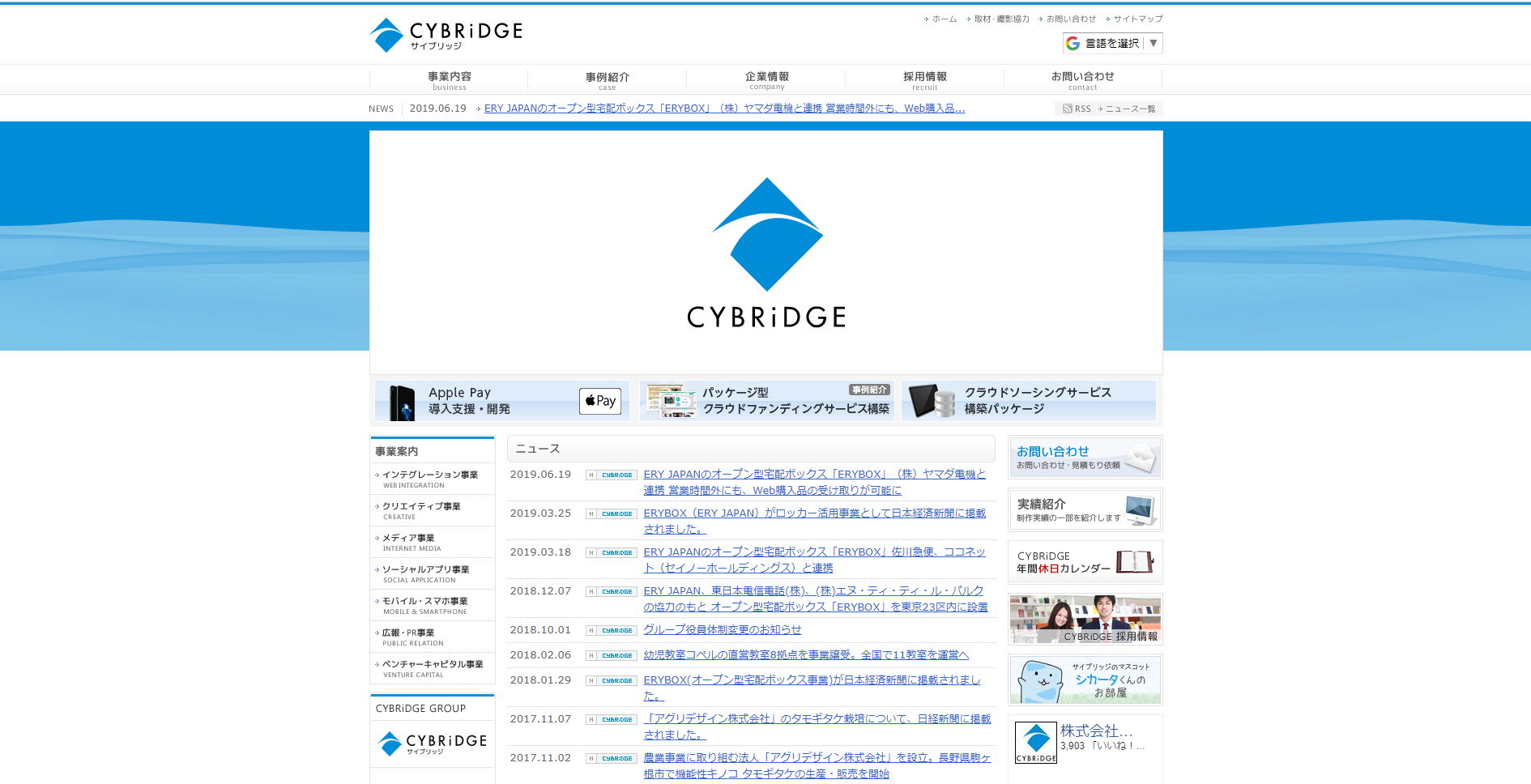Open 2018.12.07 東京23区内に設置 article
Screen dimensions: 1531x784
815,599
